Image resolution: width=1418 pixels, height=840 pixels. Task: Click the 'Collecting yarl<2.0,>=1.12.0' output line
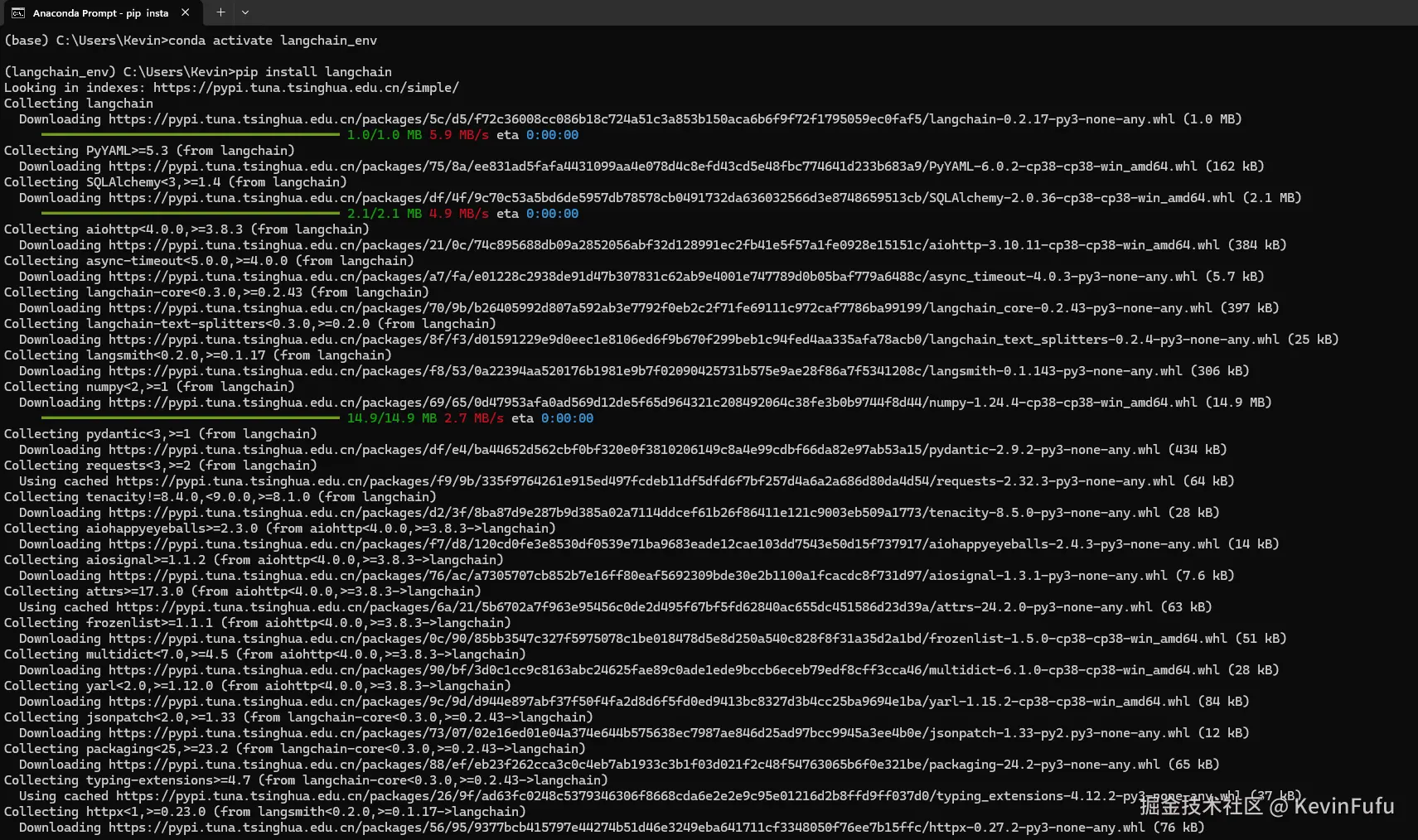[x=258, y=686]
